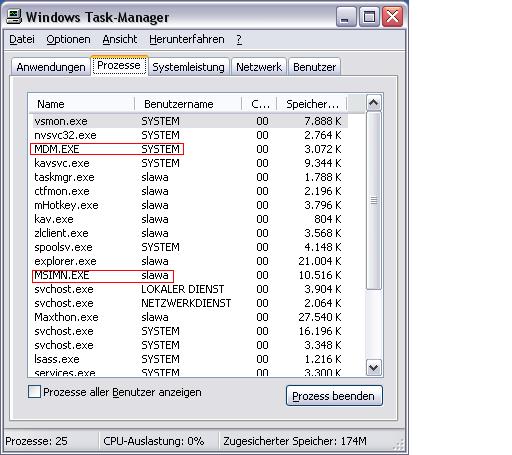Viewport: 512px width, 455px height.
Task: Maximize the Task-Manager window
Action: point(369,17)
